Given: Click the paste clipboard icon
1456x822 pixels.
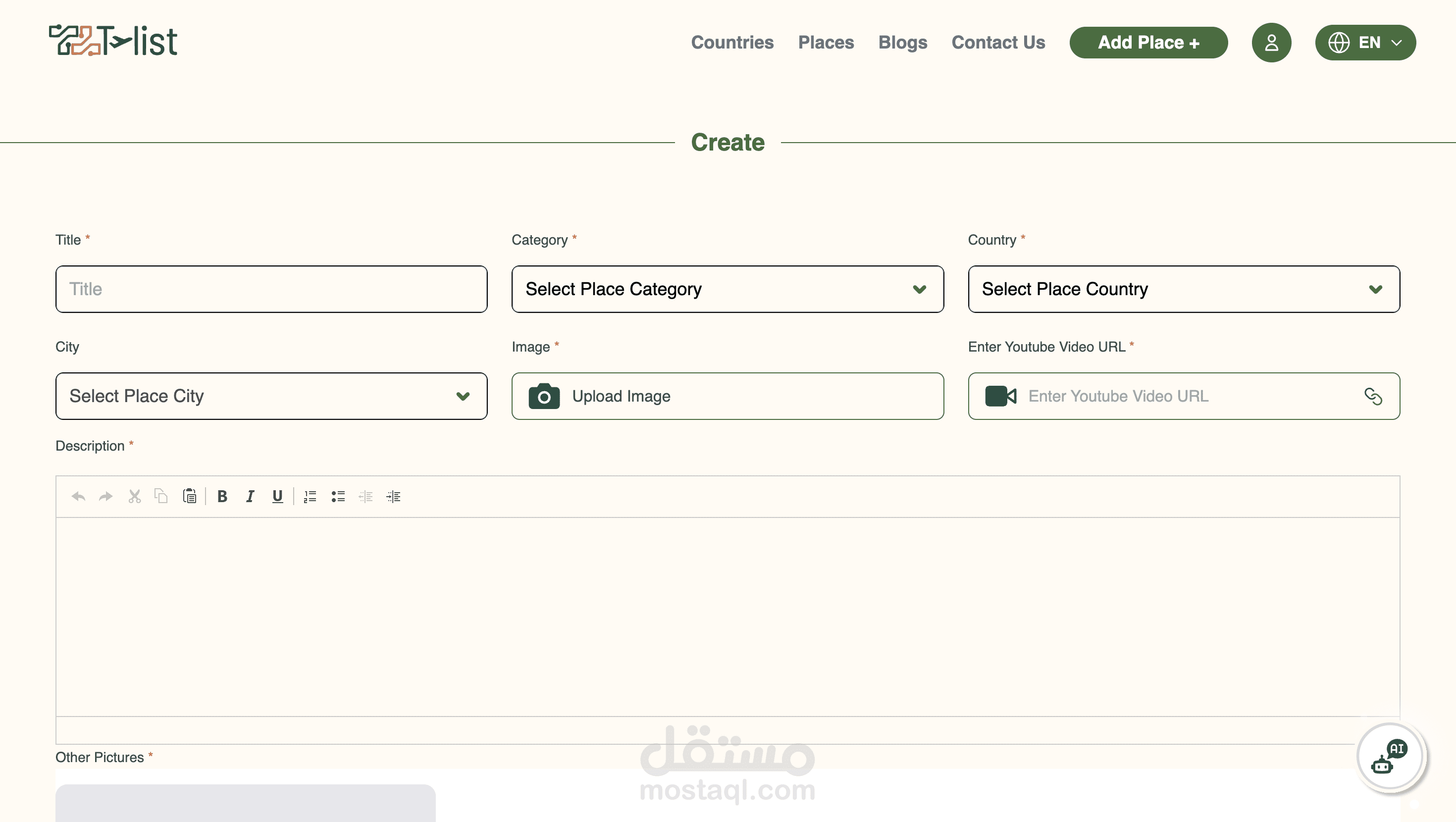Looking at the screenshot, I should pos(189,496).
